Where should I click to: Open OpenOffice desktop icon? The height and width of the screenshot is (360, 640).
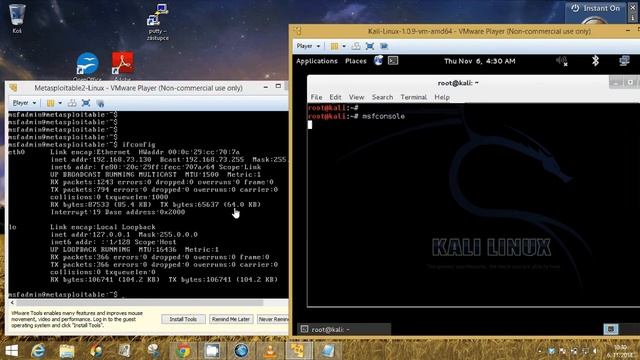(x=87, y=67)
